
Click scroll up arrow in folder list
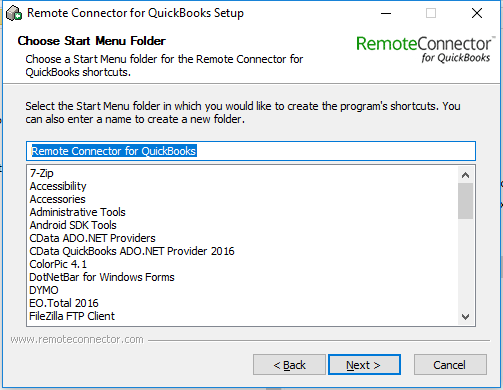[466, 175]
